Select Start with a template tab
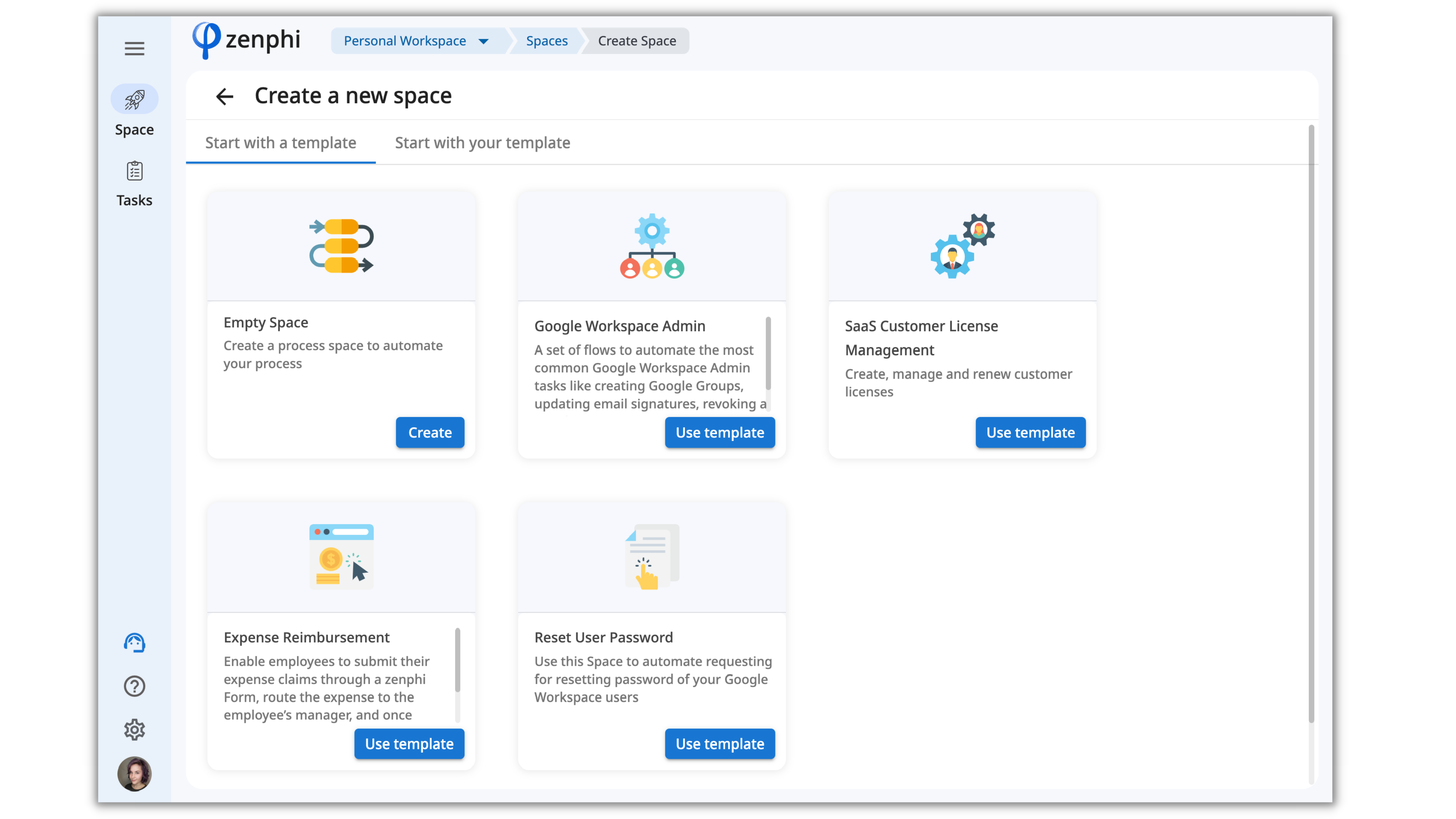Image resolution: width=1456 pixels, height=819 pixels. pyautogui.click(x=280, y=143)
